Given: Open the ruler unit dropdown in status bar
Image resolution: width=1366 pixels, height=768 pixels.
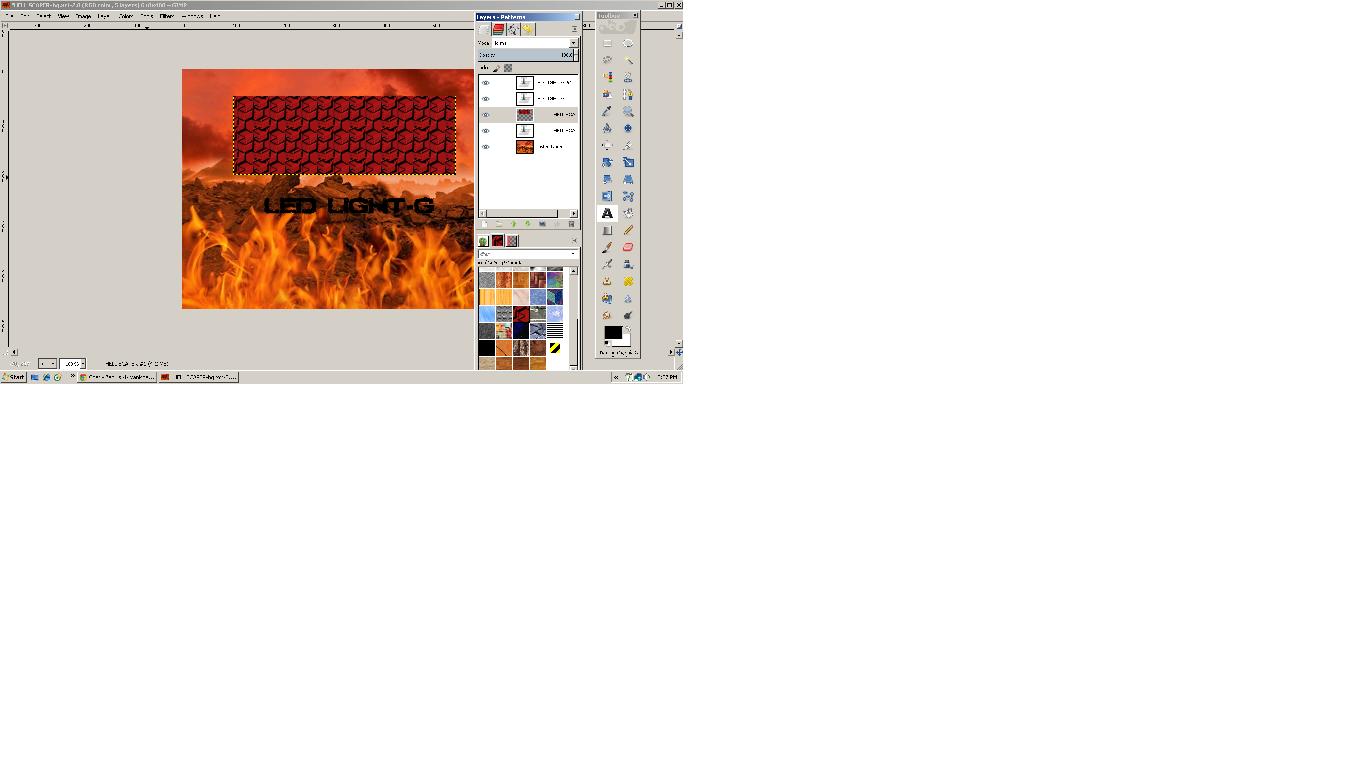Looking at the screenshot, I should coord(48,364).
